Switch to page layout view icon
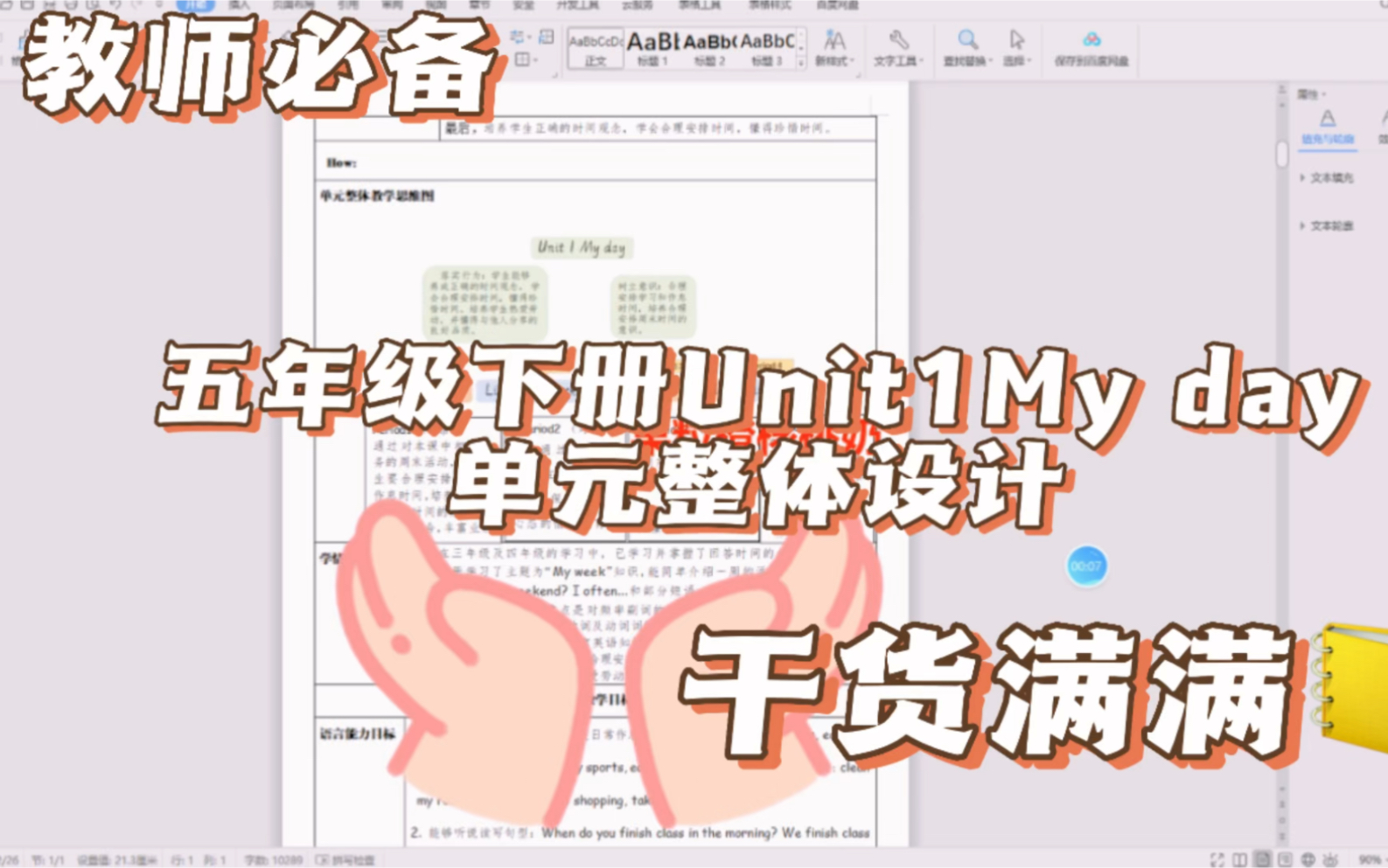This screenshot has width=1388, height=868. point(1262,860)
